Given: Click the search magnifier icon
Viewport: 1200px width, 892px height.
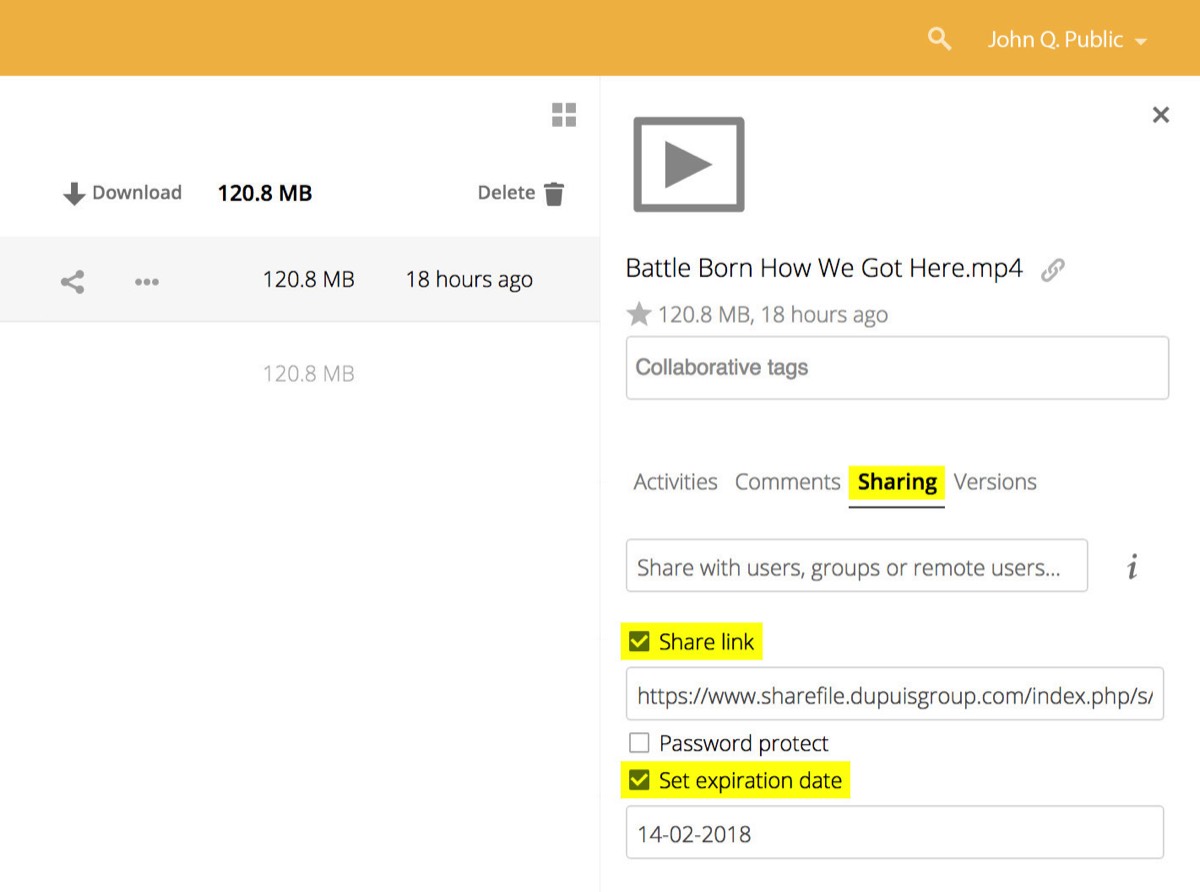Looking at the screenshot, I should tap(939, 39).
